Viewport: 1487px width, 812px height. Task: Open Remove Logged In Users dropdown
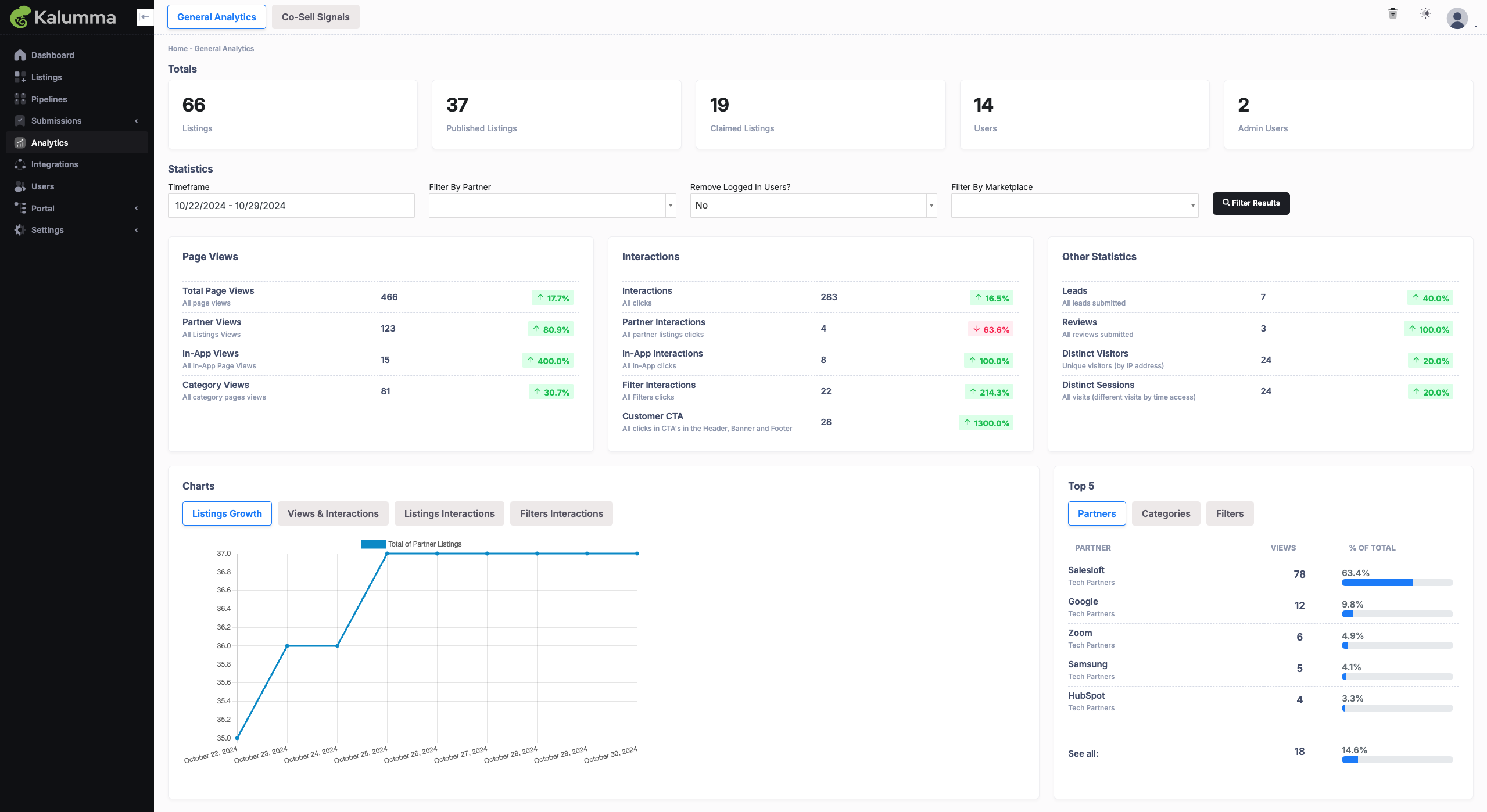814,206
